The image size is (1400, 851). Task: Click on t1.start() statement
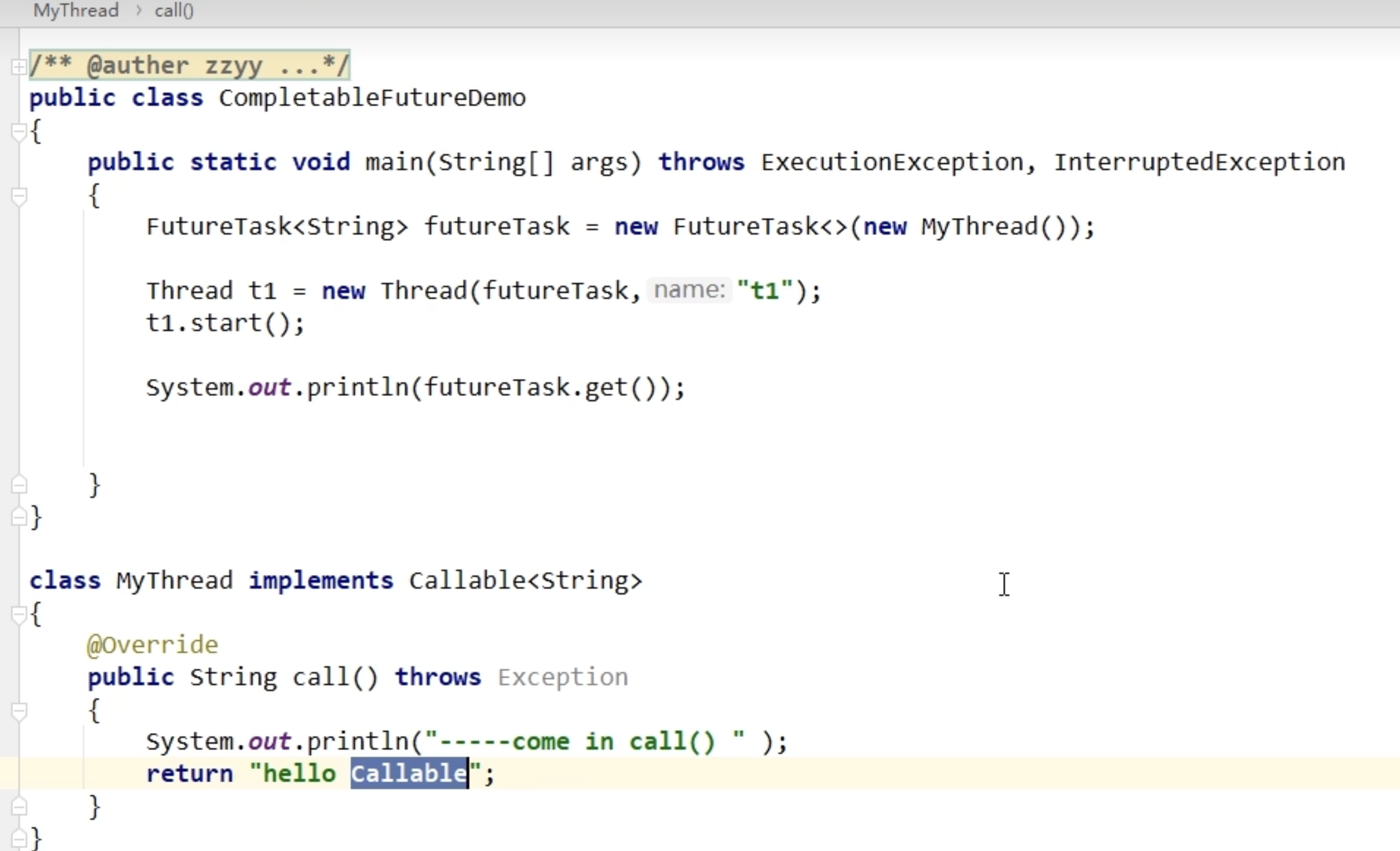(225, 323)
